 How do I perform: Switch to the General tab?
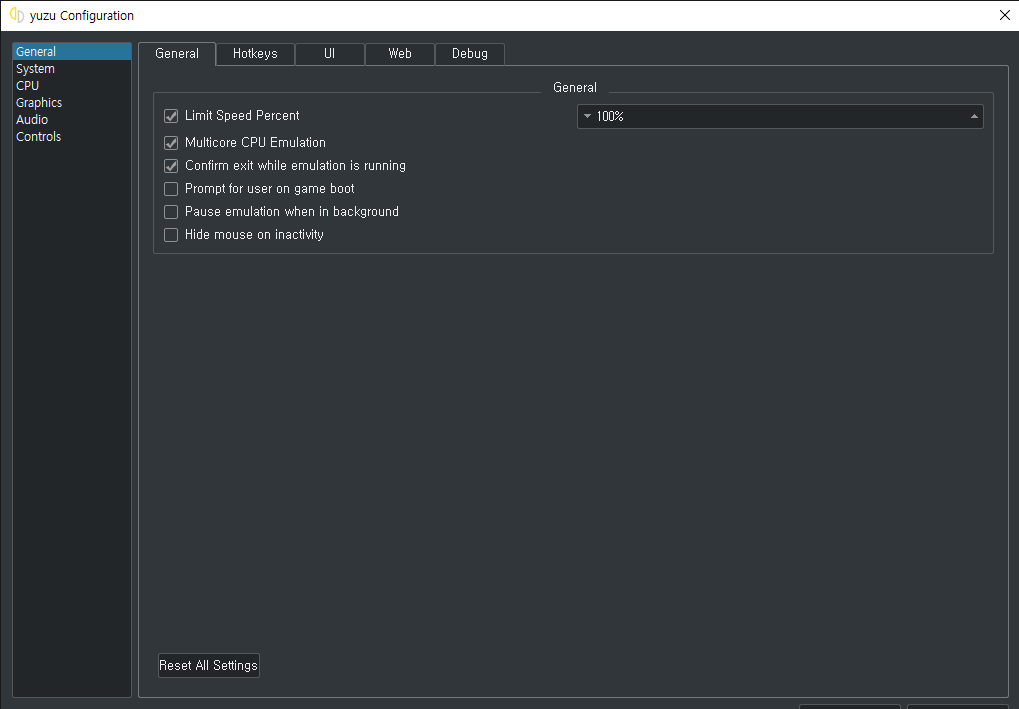(x=177, y=54)
